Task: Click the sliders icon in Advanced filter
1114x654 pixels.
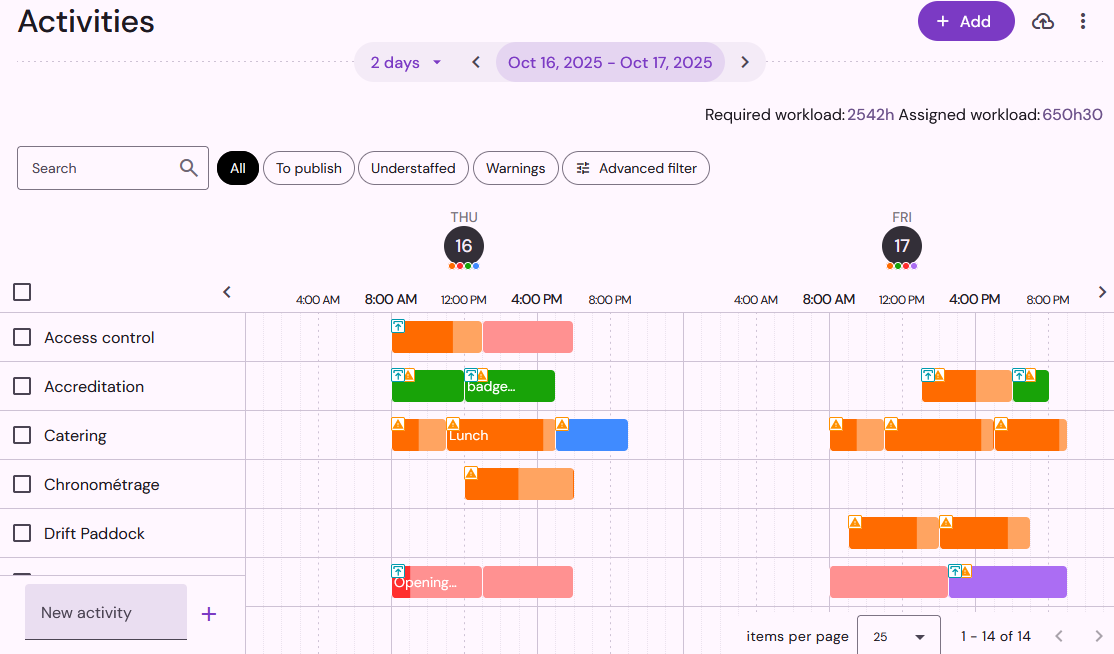Action: click(x=583, y=168)
